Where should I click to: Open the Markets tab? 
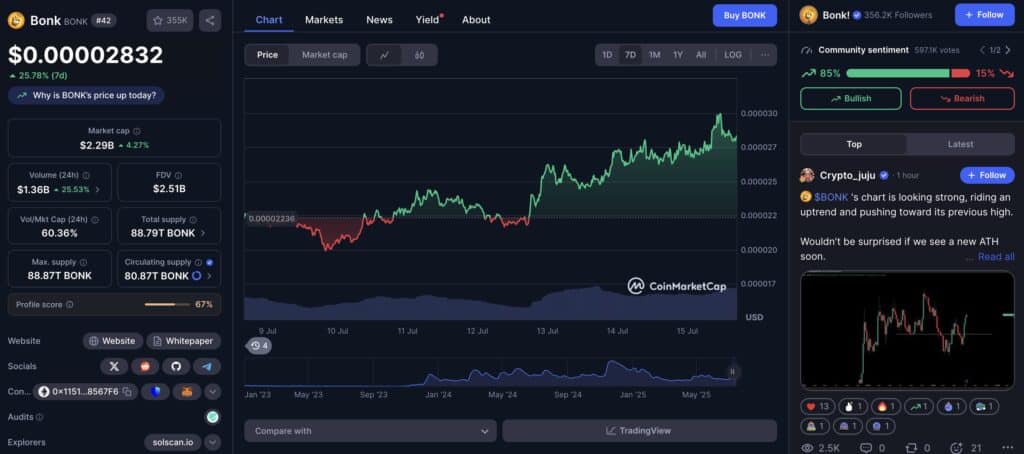[324, 20]
